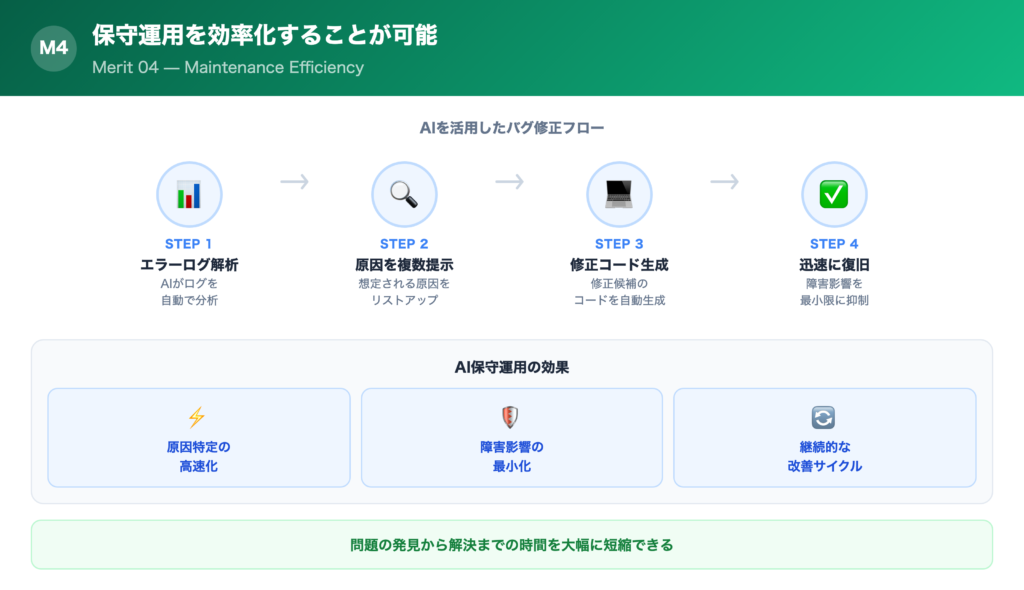Click description 障害影響を最小限に抑制
The height and width of the screenshot is (590, 1024).
click(x=834, y=292)
